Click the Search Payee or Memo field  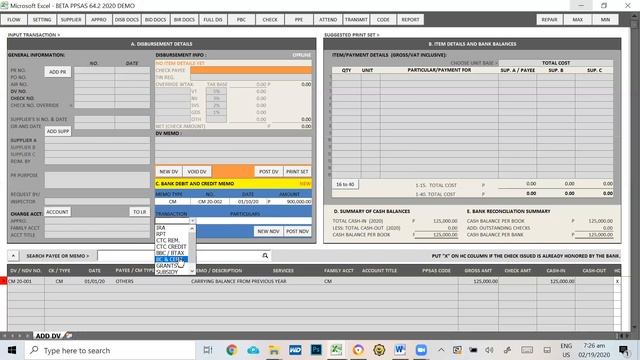pos(179,256)
